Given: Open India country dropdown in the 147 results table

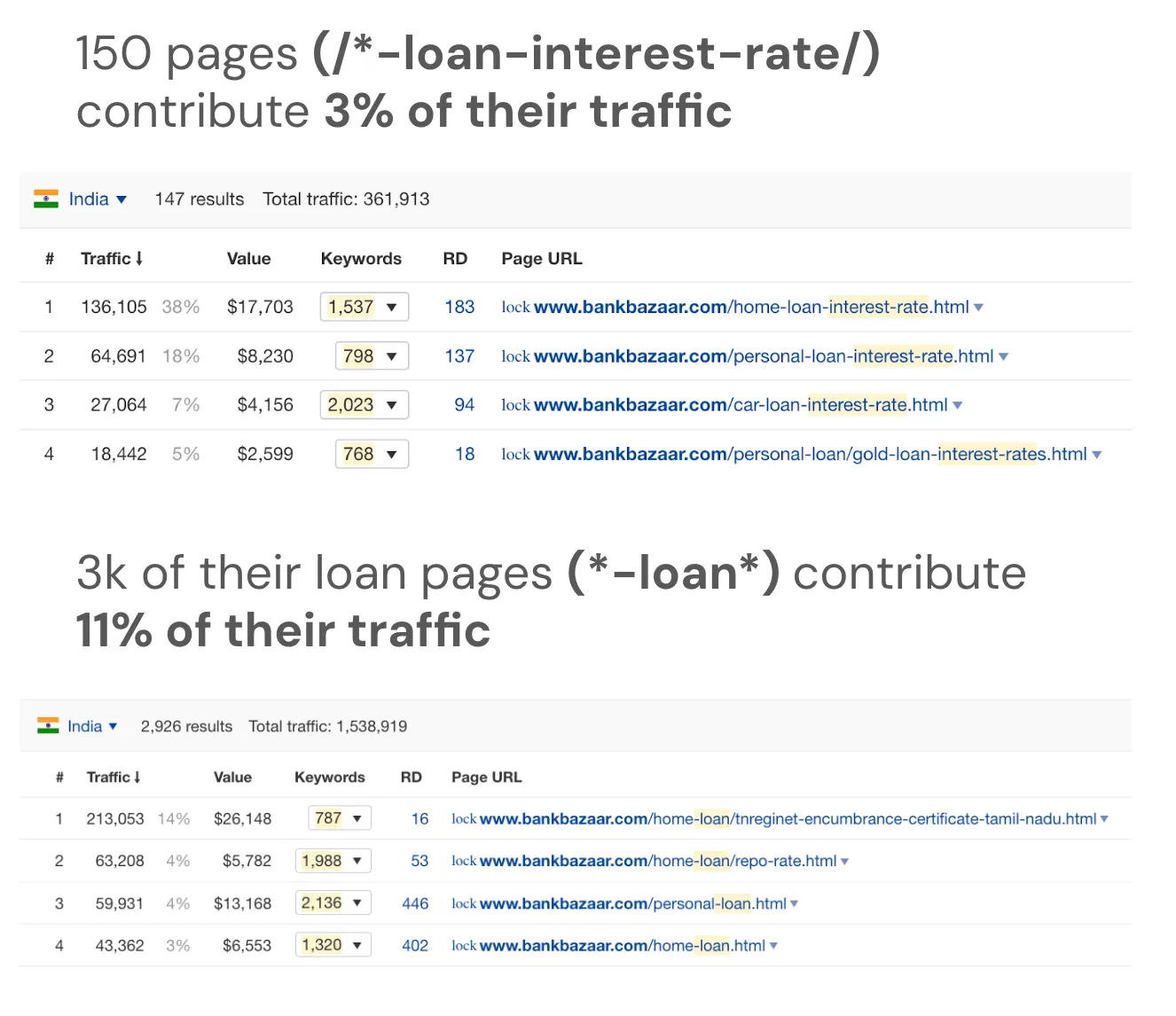Looking at the screenshot, I should (x=98, y=199).
